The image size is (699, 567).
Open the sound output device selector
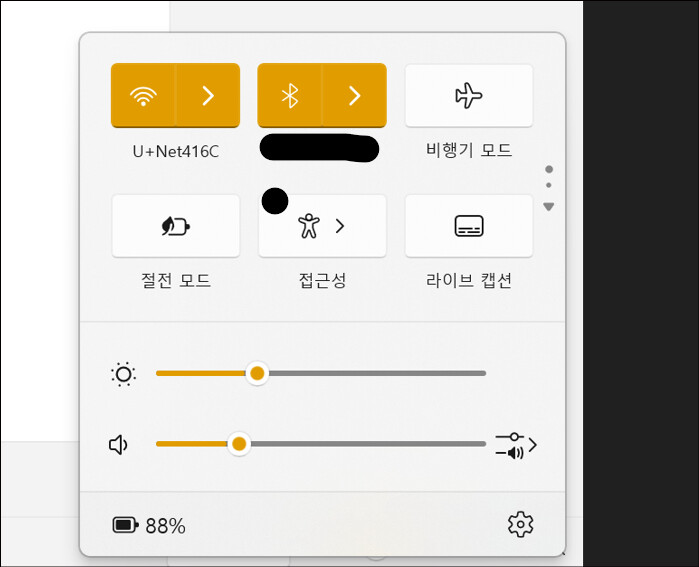tap(516, 446)
